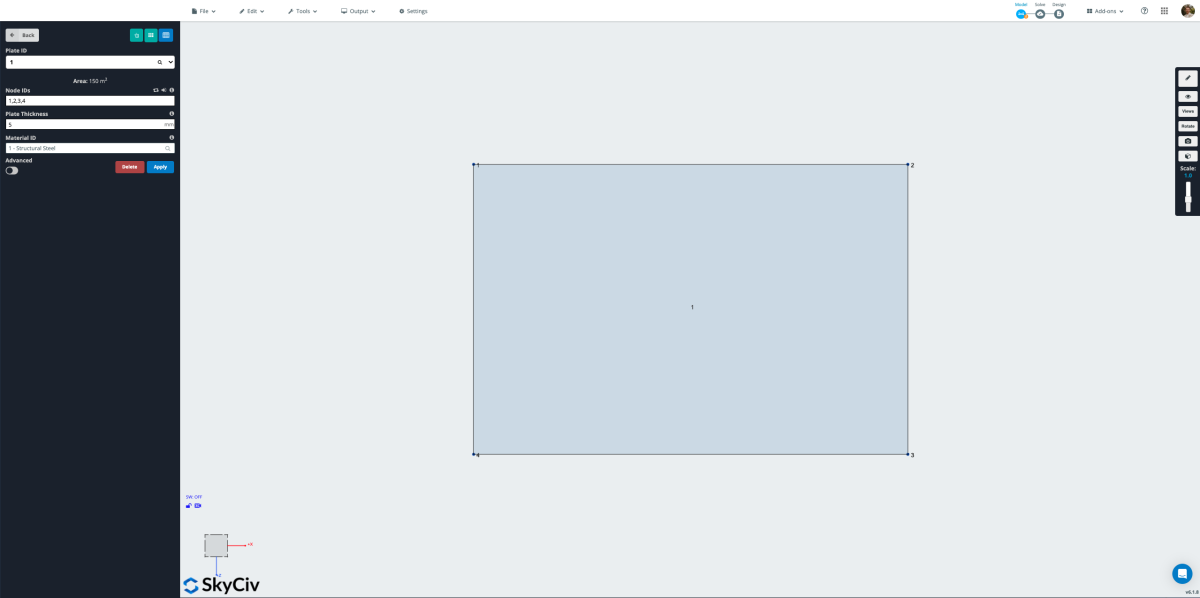Open the camera screenshot tool
Screen dimensions: 1200x598
(x=1187, y=141)
